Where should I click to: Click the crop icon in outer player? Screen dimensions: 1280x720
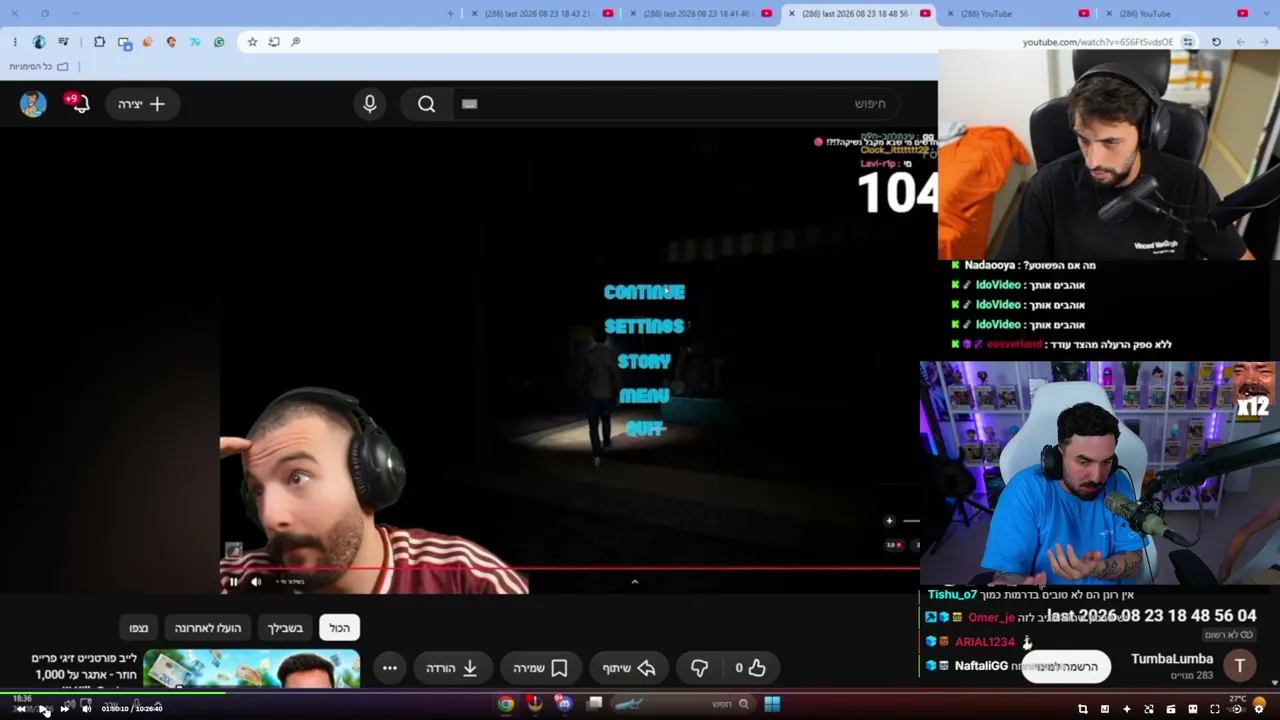1083,709
